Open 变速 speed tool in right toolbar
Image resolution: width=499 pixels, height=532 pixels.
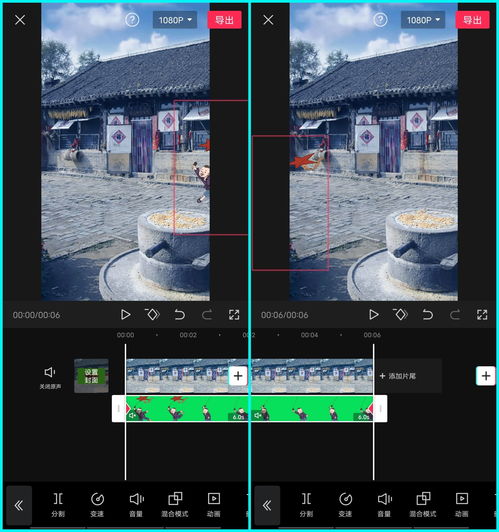pos(345,505)
